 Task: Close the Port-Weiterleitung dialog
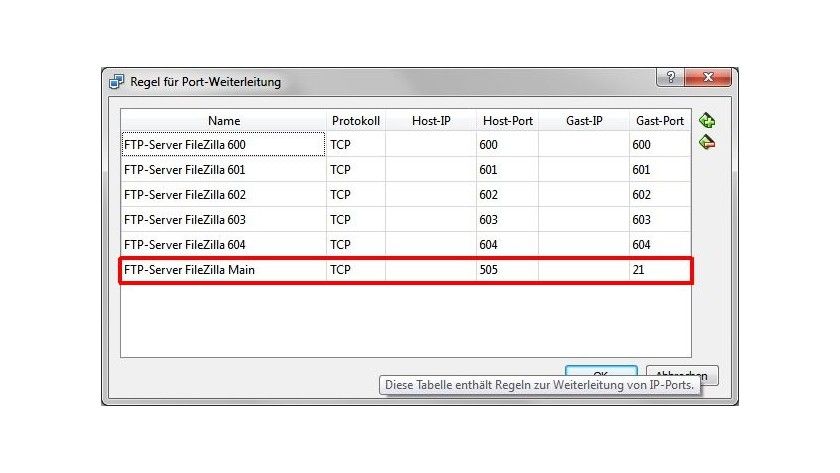(708, 77)
